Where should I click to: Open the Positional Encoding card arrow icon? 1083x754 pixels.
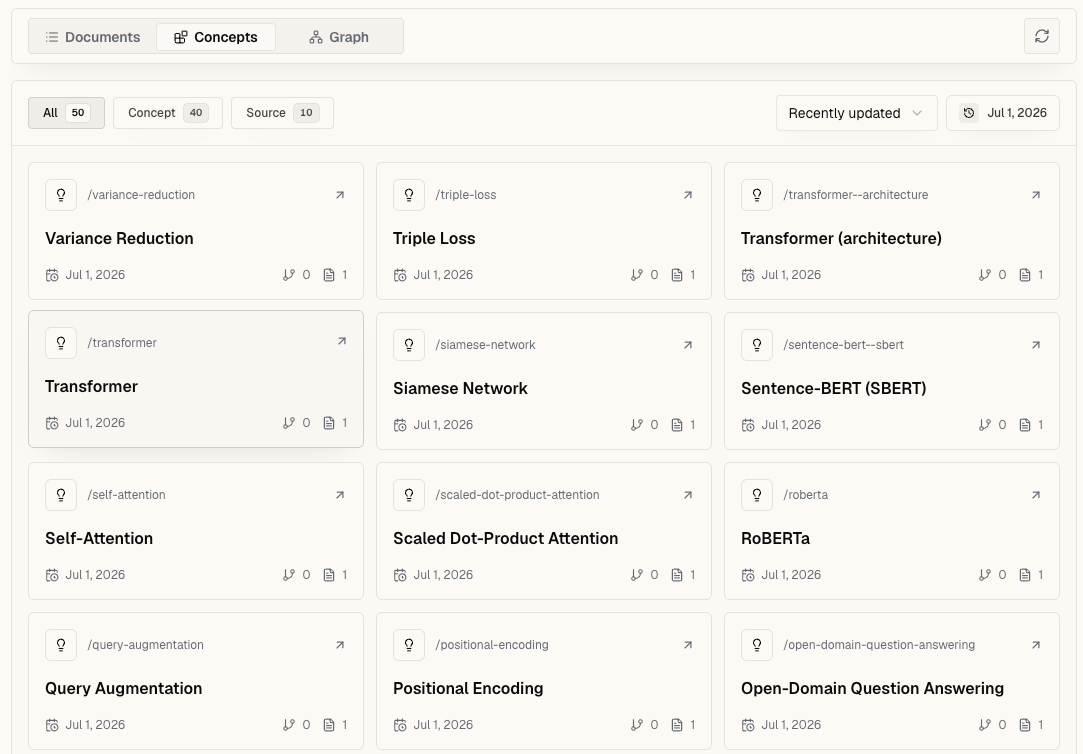pos(688,645)
